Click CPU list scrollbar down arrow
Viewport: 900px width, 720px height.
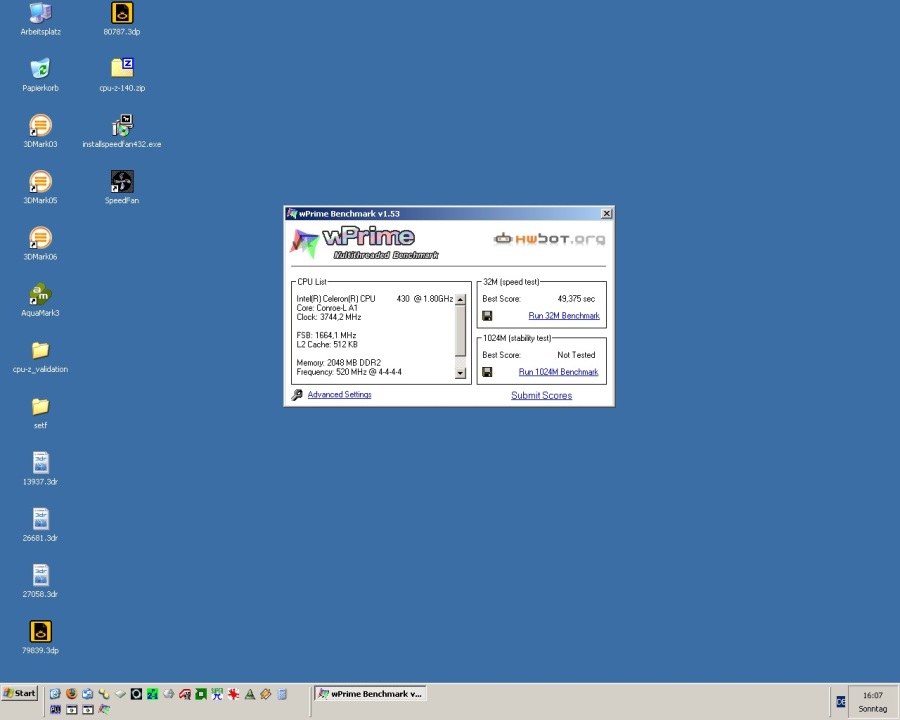pos(460,373)
